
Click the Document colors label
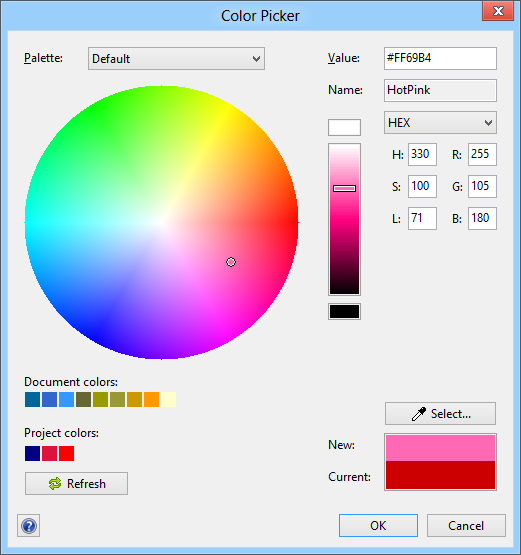point(71,382)
